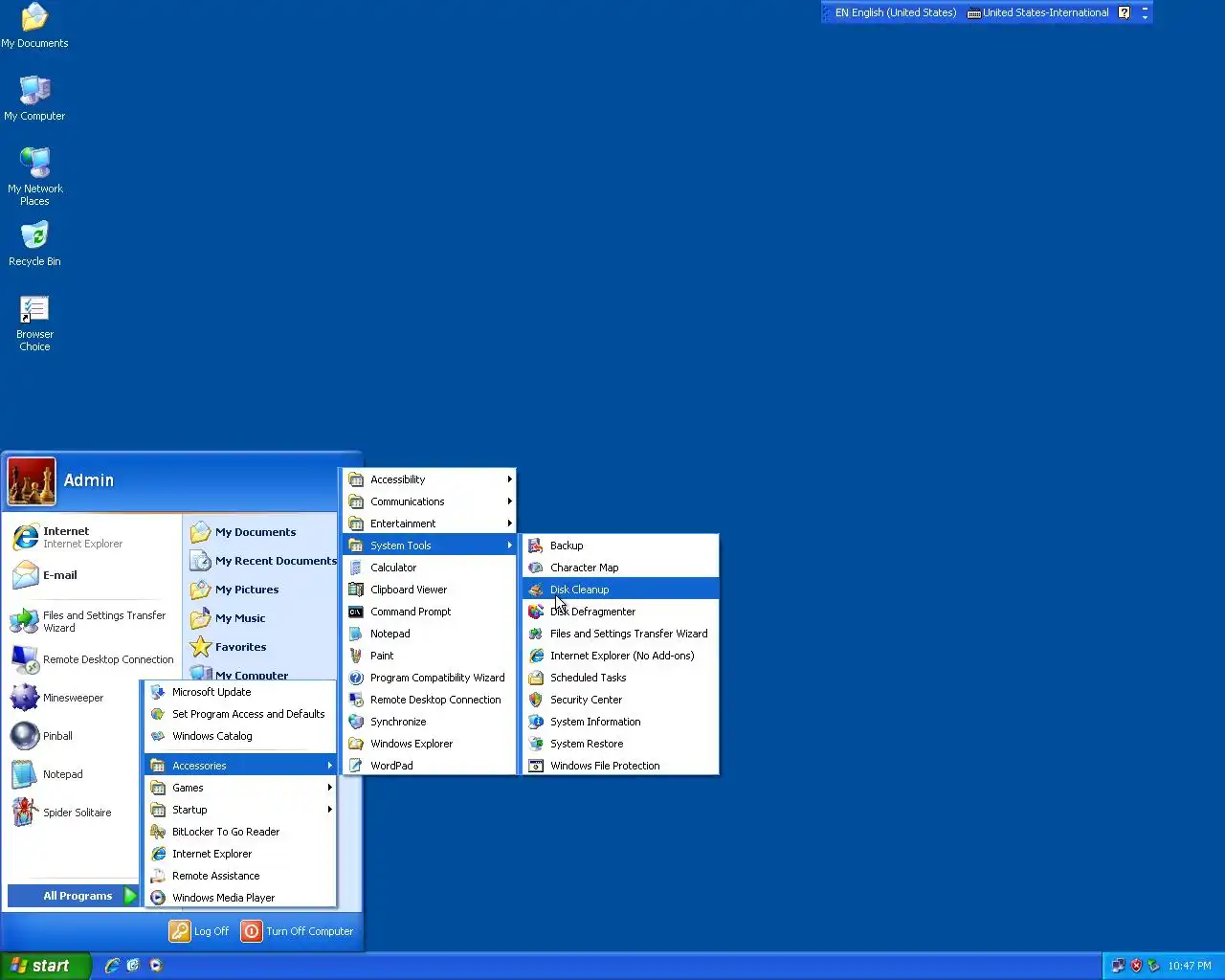Click the Scheduled Tasks folder icon
Image resolution: width=1225 pixels, height=980 pixels.
click(x=536, y=678)
